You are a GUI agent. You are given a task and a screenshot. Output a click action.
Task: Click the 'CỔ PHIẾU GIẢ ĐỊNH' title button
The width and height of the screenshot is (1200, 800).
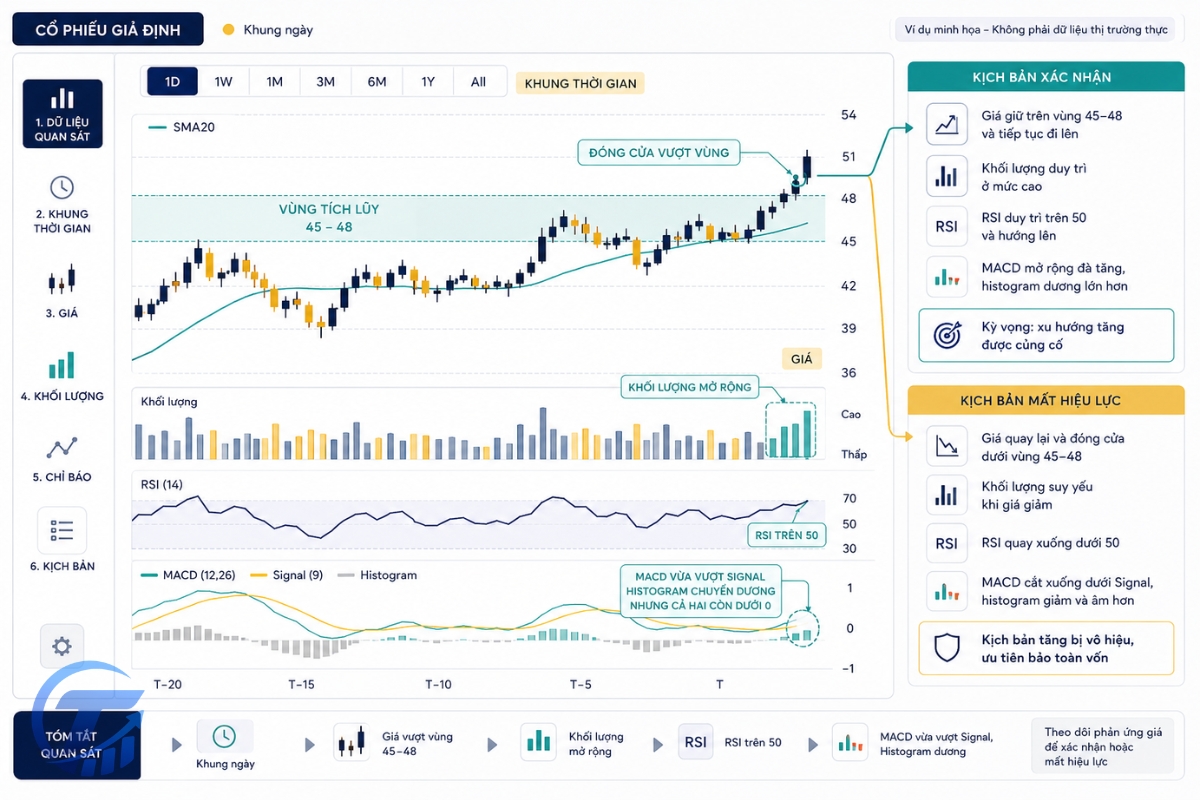108,30
